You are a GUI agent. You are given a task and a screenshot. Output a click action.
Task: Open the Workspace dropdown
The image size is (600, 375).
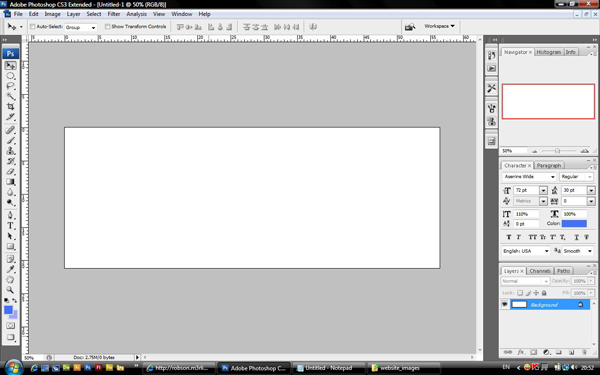[x=439, y=26]
